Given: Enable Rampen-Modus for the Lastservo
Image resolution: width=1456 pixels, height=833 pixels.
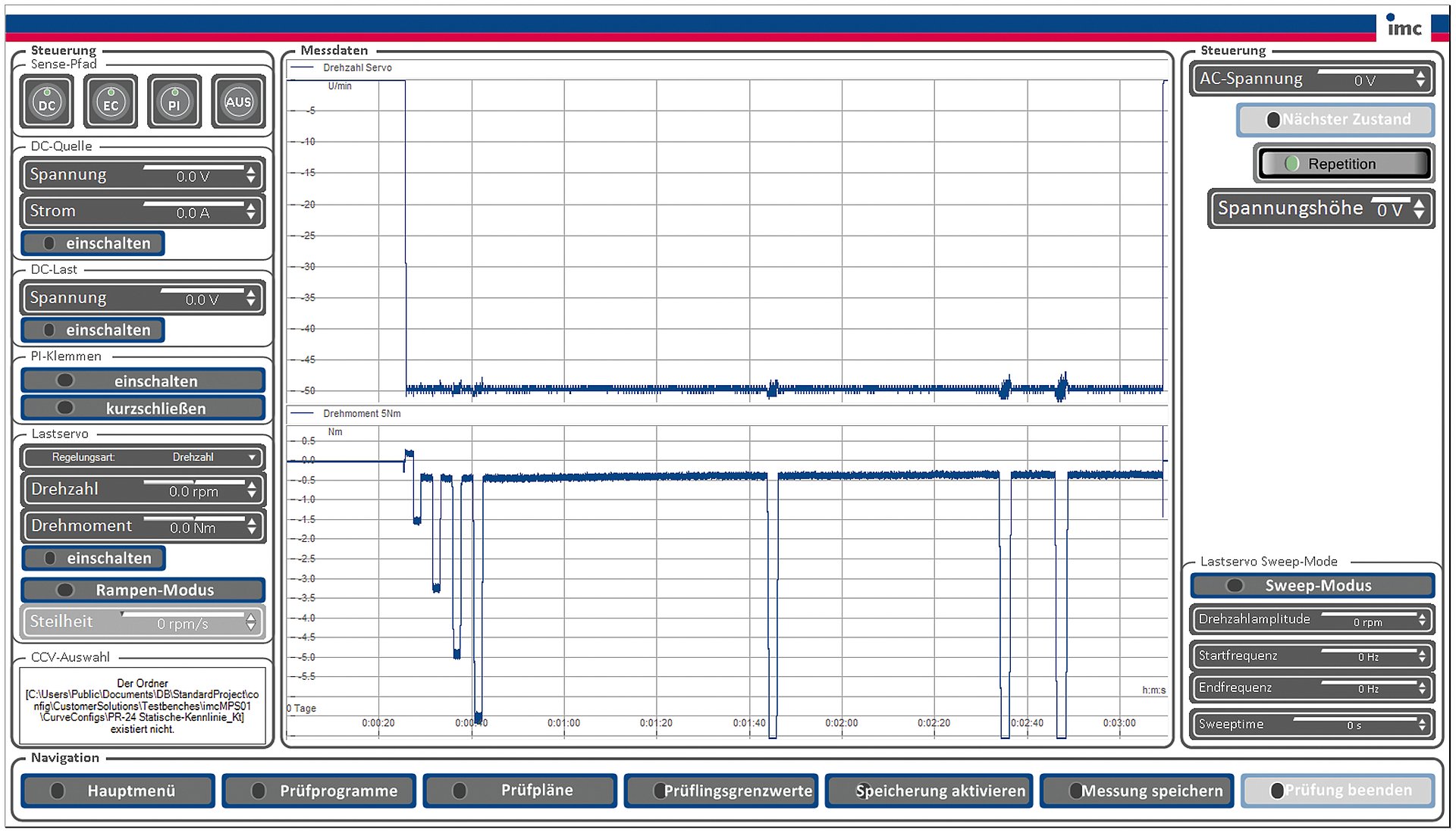Looking at the screenshot, I should (142, 590).
